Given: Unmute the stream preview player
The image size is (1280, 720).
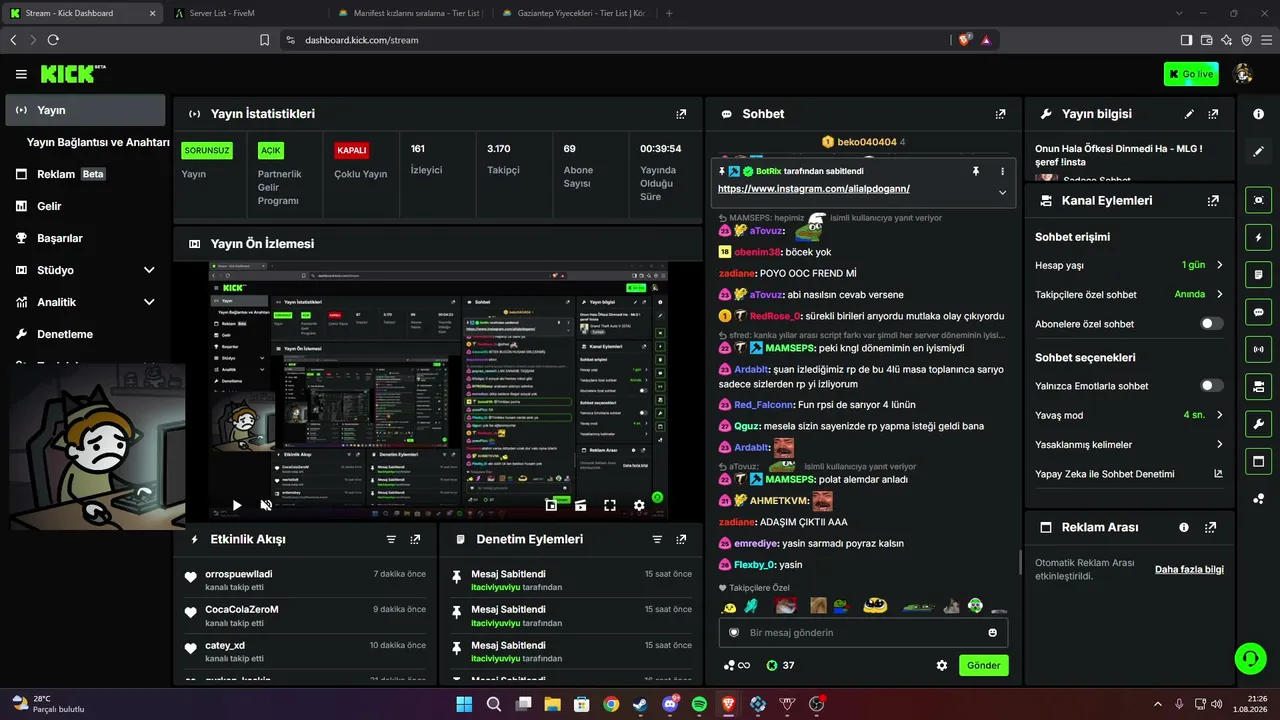Looking at the screenshot, I should click(266, 505).
